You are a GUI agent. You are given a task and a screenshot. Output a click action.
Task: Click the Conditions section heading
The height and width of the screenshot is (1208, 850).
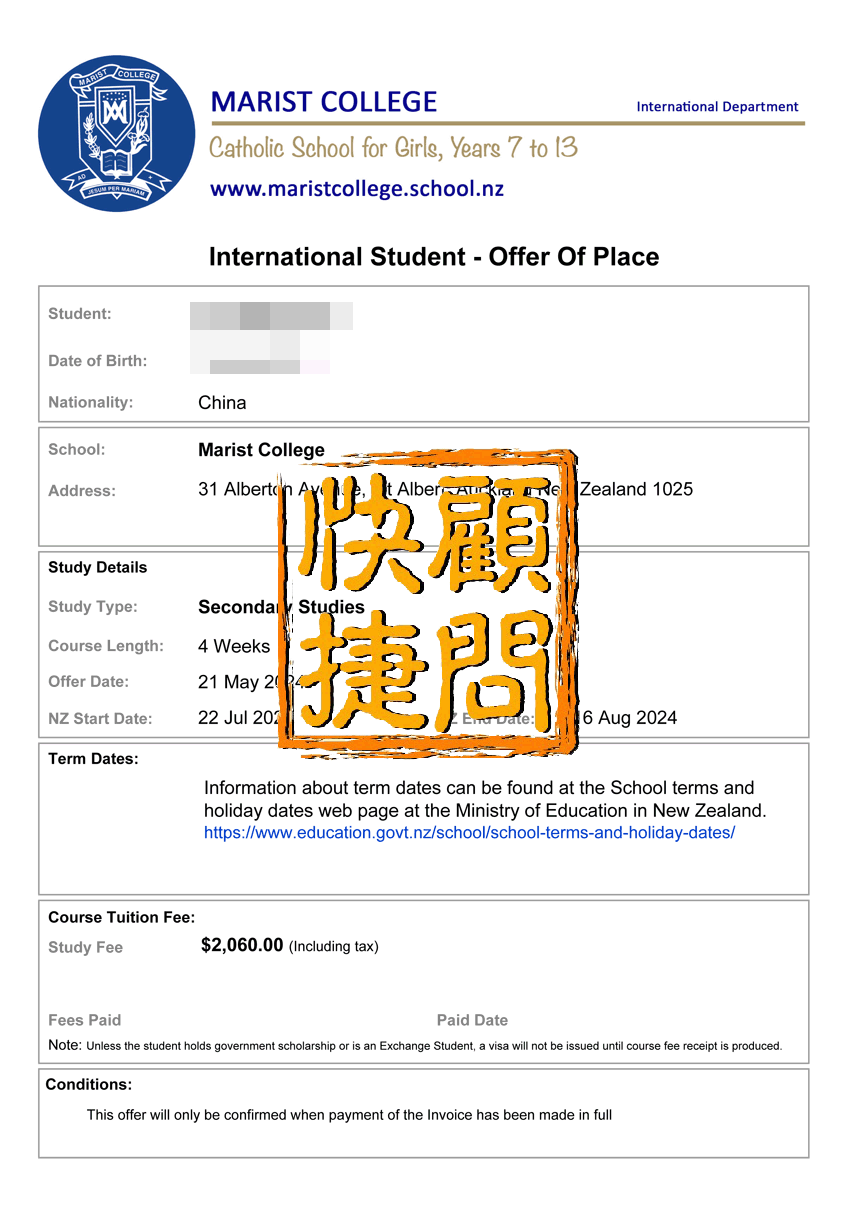tap(89, 1084)
